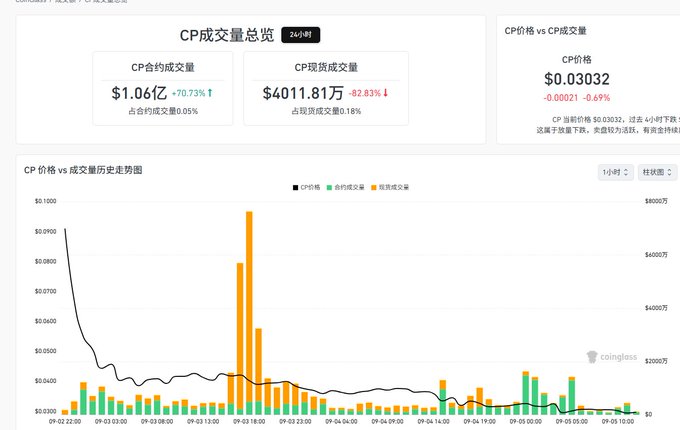The width and height of the screenshot is (680, 430).
Task: Click the 09-04 14:00 x-axis label
Action: point(433,421)
